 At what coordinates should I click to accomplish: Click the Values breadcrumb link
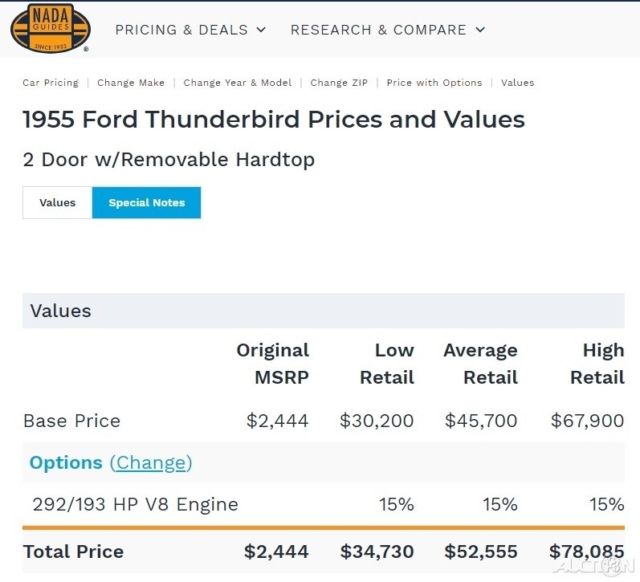[518, 83]
